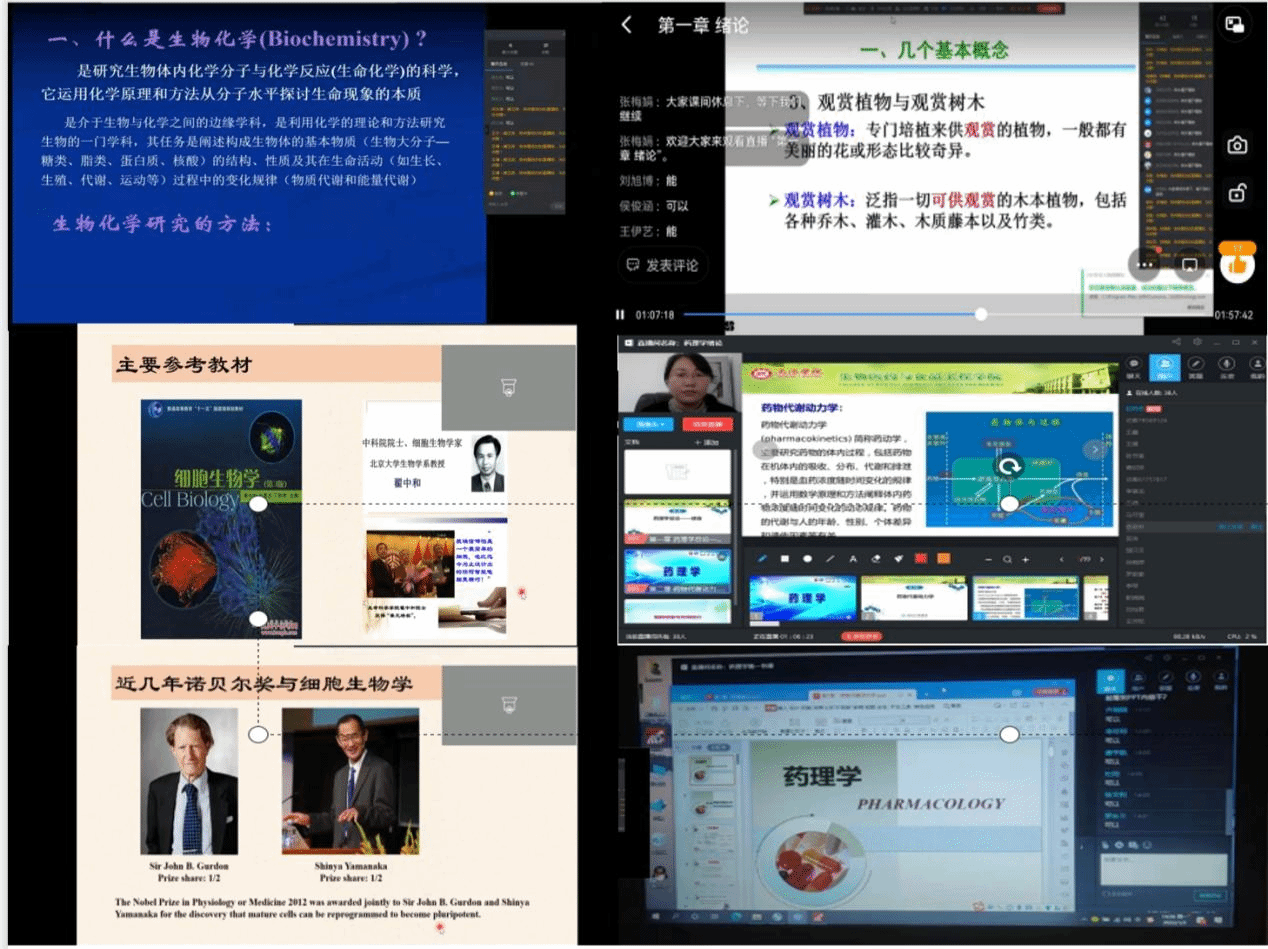Select the ellipse shape tool
Viewport: 1268px width, 949px height.
(807, 559)
